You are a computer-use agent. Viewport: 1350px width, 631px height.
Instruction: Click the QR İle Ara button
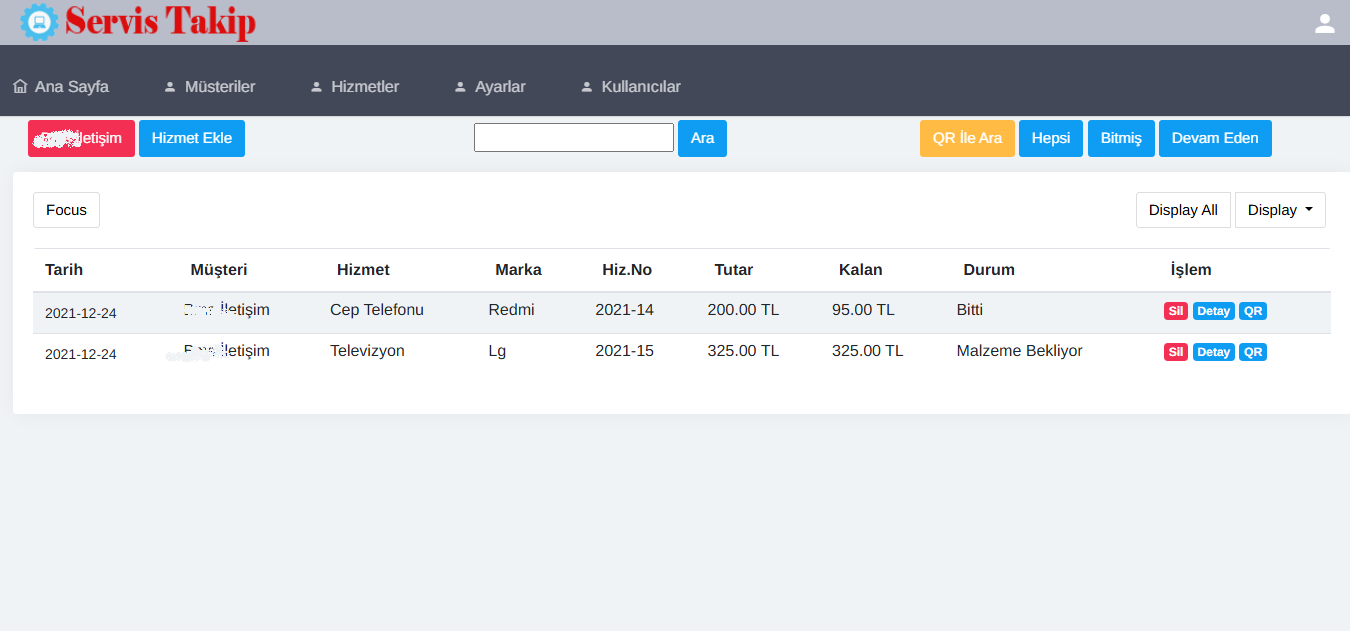967,138
